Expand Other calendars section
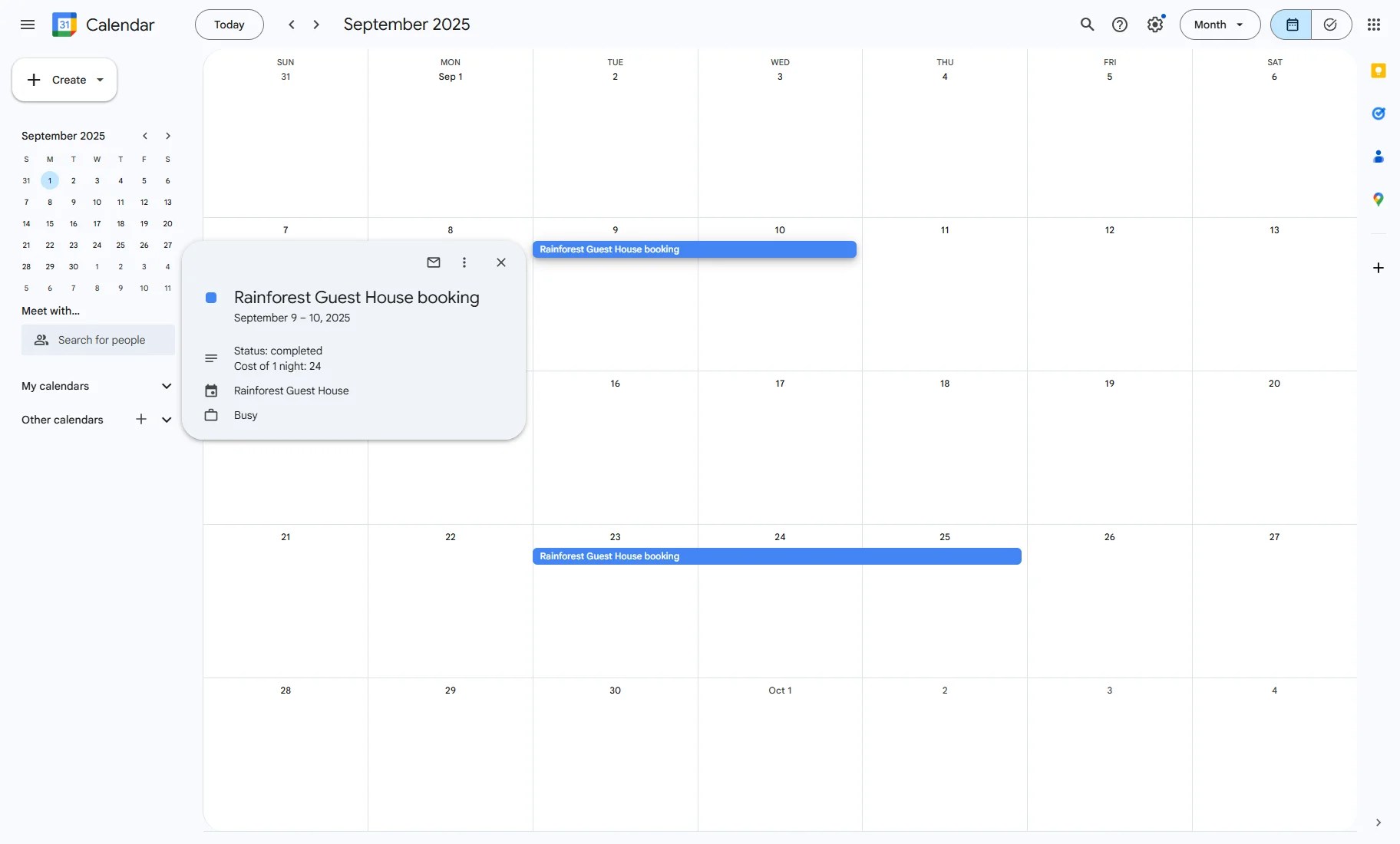The width and height of the screenshot is (1400, 844). (x=167, y=420)
